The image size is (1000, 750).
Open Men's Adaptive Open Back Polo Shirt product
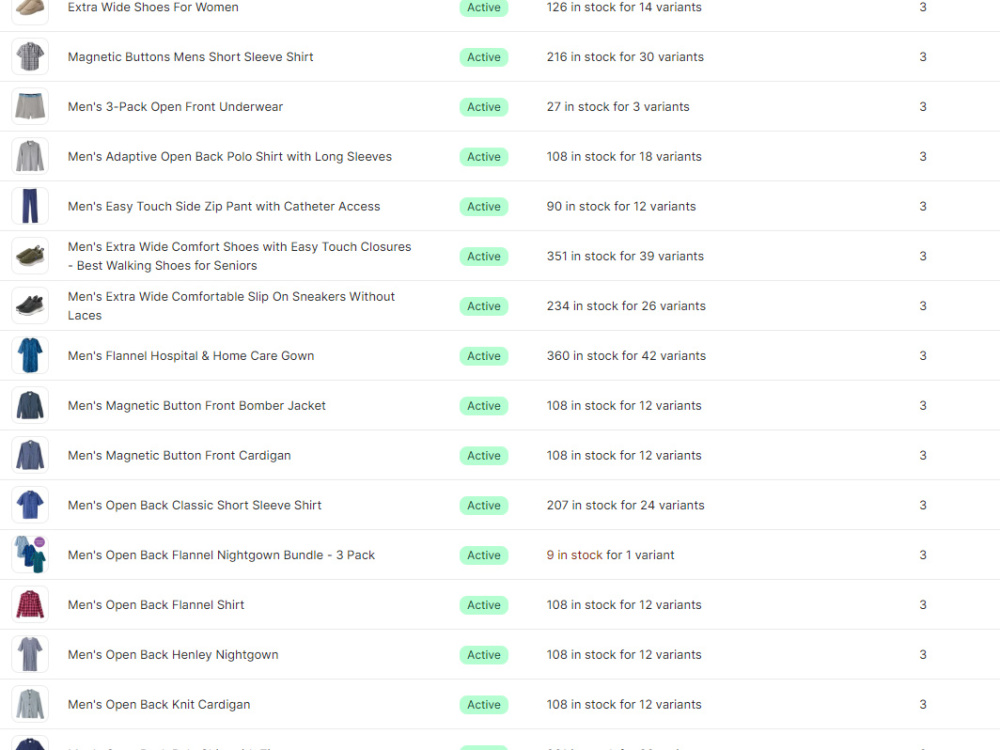230,156
